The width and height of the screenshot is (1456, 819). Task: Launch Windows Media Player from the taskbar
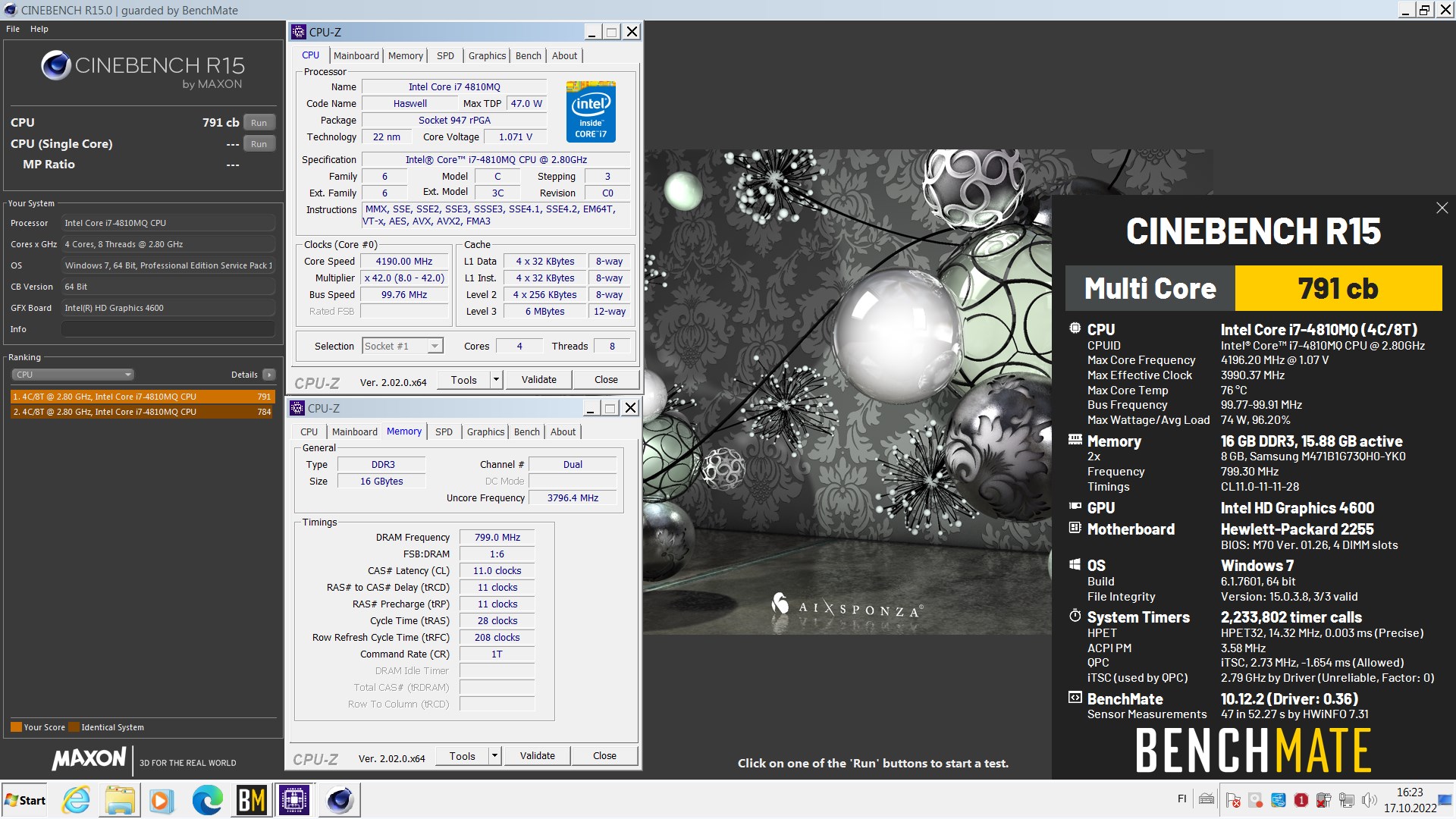click(x=162, y=800)
